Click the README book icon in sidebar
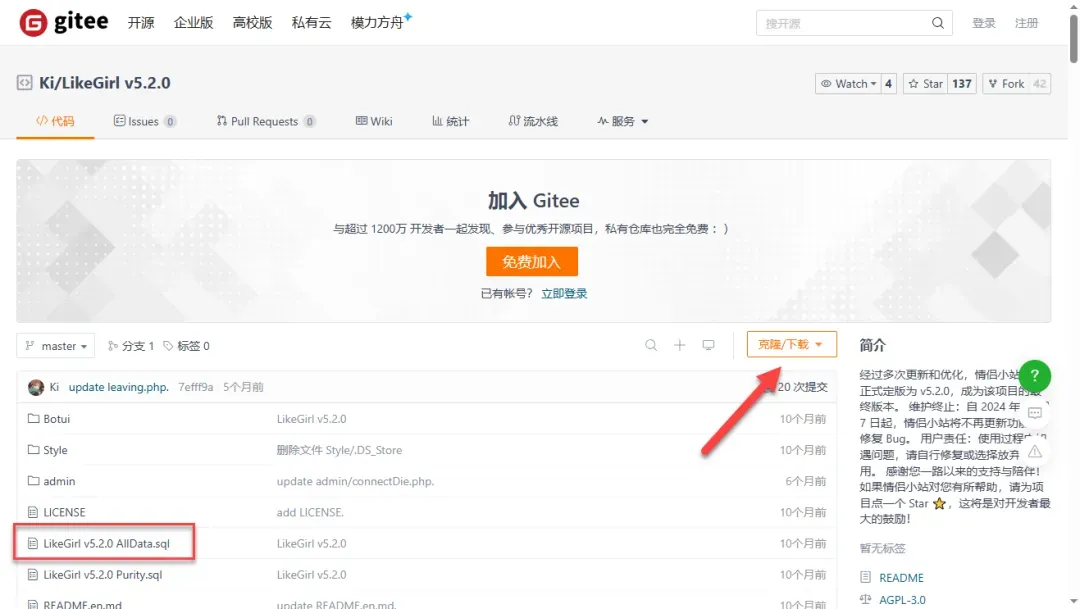 point(866,577)
